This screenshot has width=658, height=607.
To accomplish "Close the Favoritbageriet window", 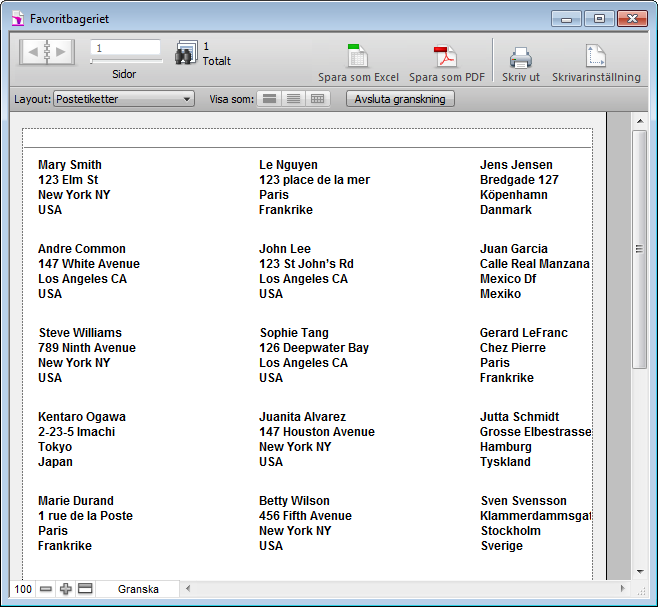I will click(632, 19).
